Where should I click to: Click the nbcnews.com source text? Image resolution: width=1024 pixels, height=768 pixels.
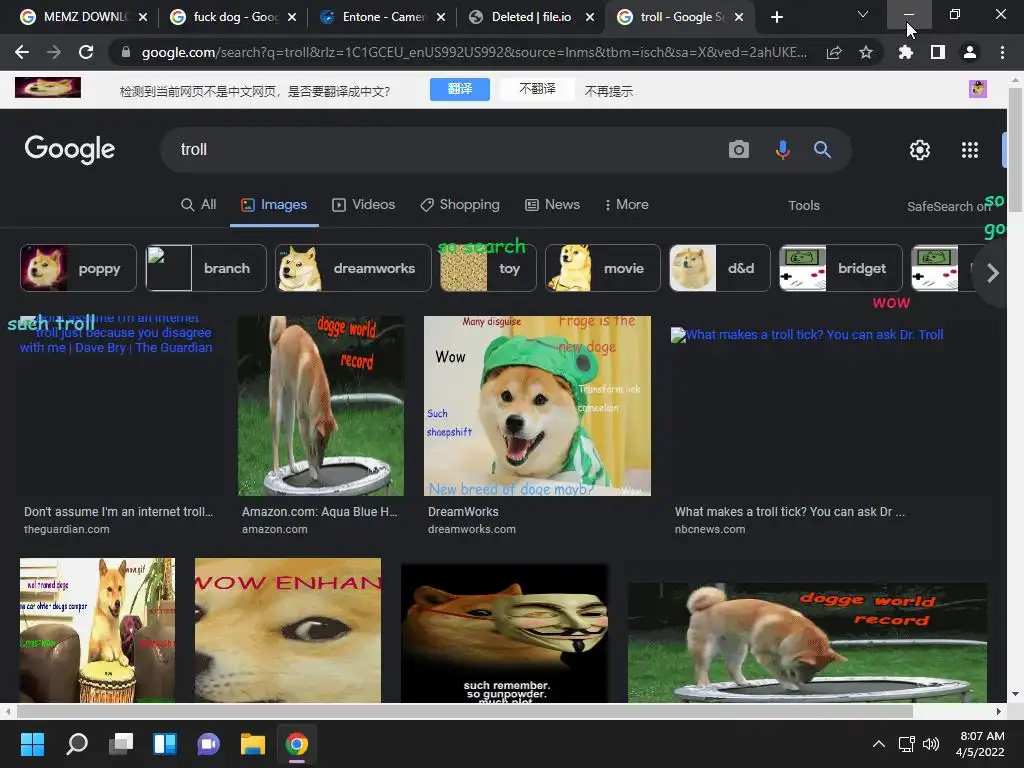(x=710, y=529)
